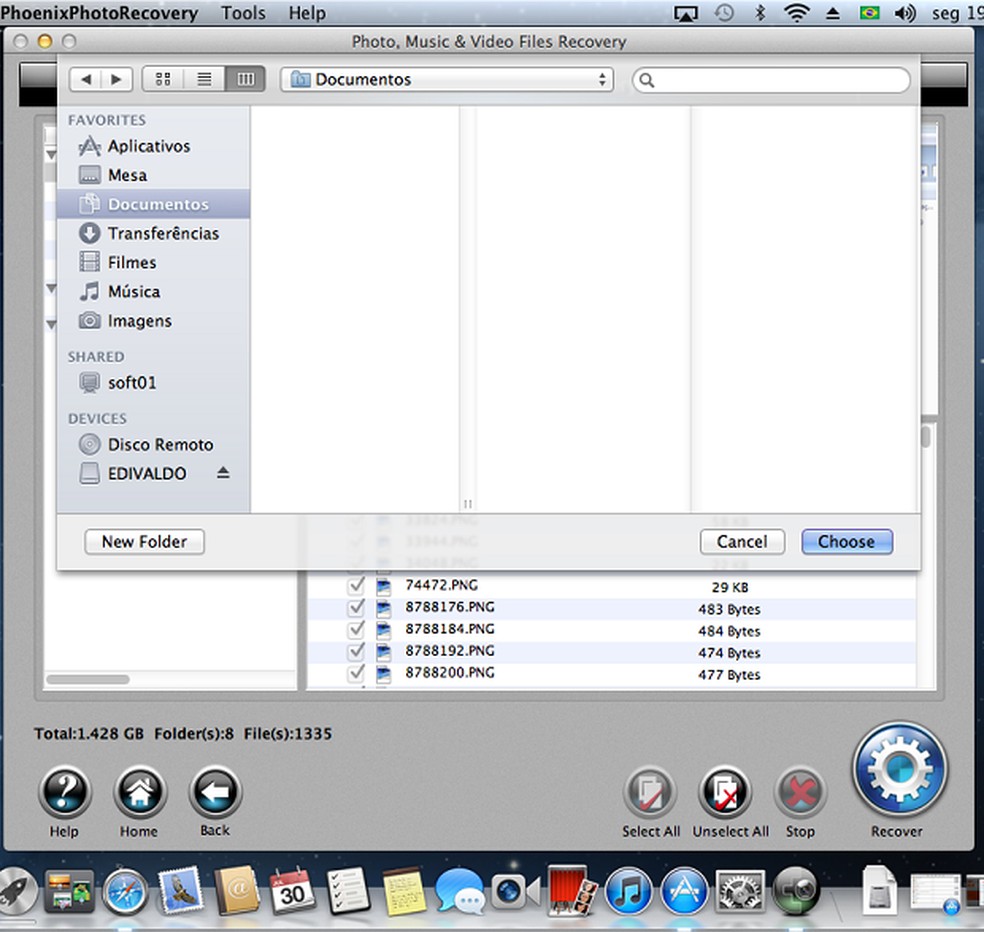This screenshot has width=984, height=932.
Task: Select Filmes in the sidebar
Action: [x=153, y=262]
